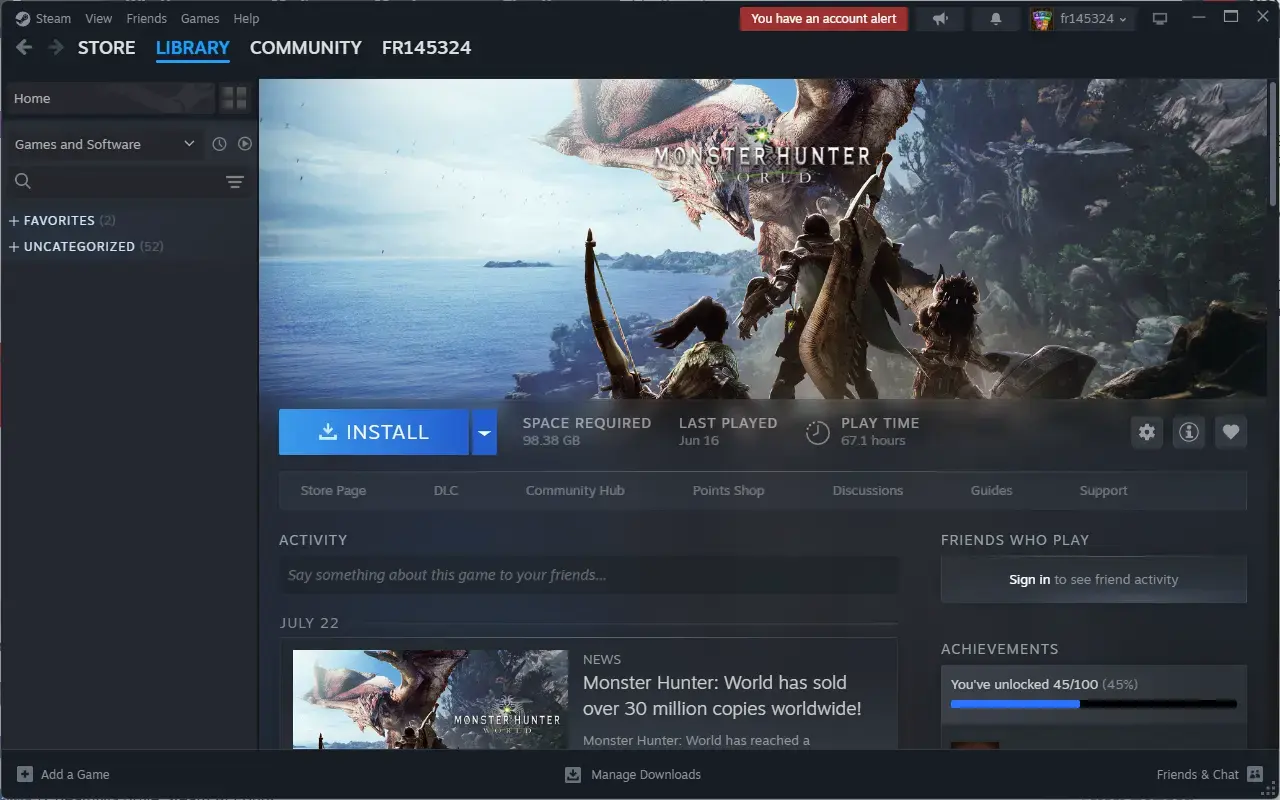Image resolution: width=1280 pixels, height=800 pixels.
Task: Open game settings gear icon
Action: tap(1147, 432)
